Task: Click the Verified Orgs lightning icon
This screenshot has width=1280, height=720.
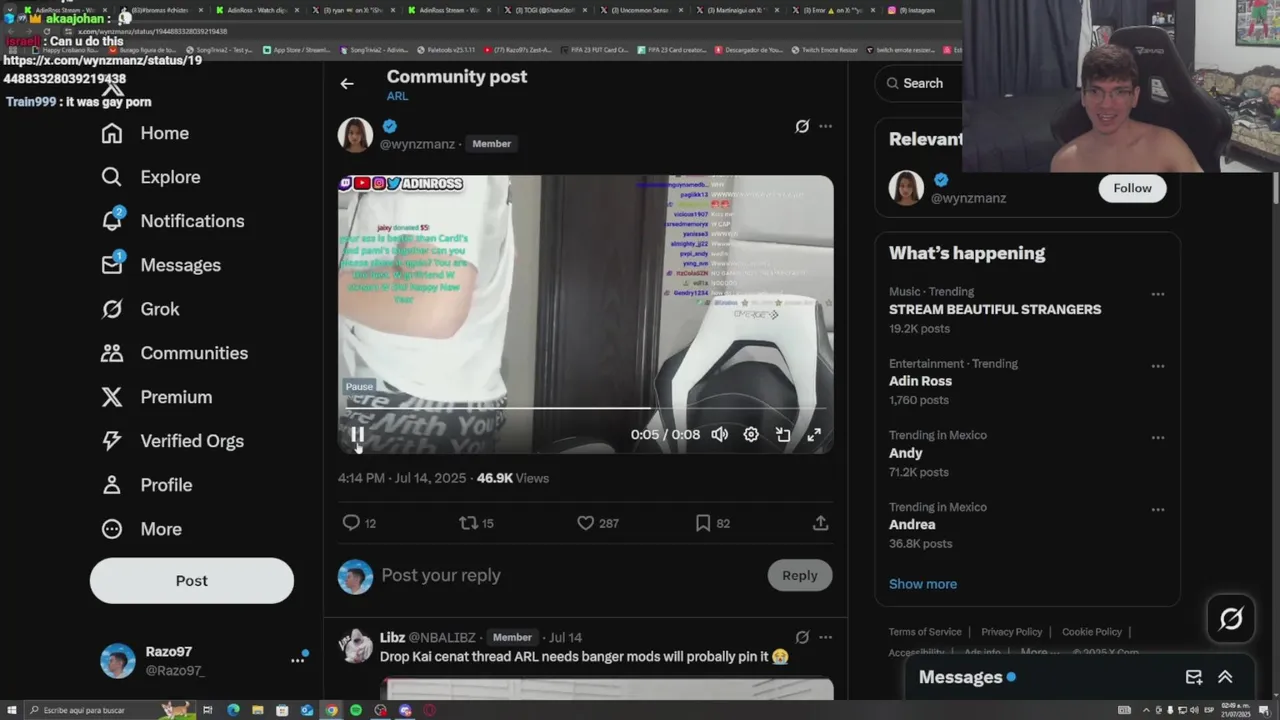Action: coord(112,441)
